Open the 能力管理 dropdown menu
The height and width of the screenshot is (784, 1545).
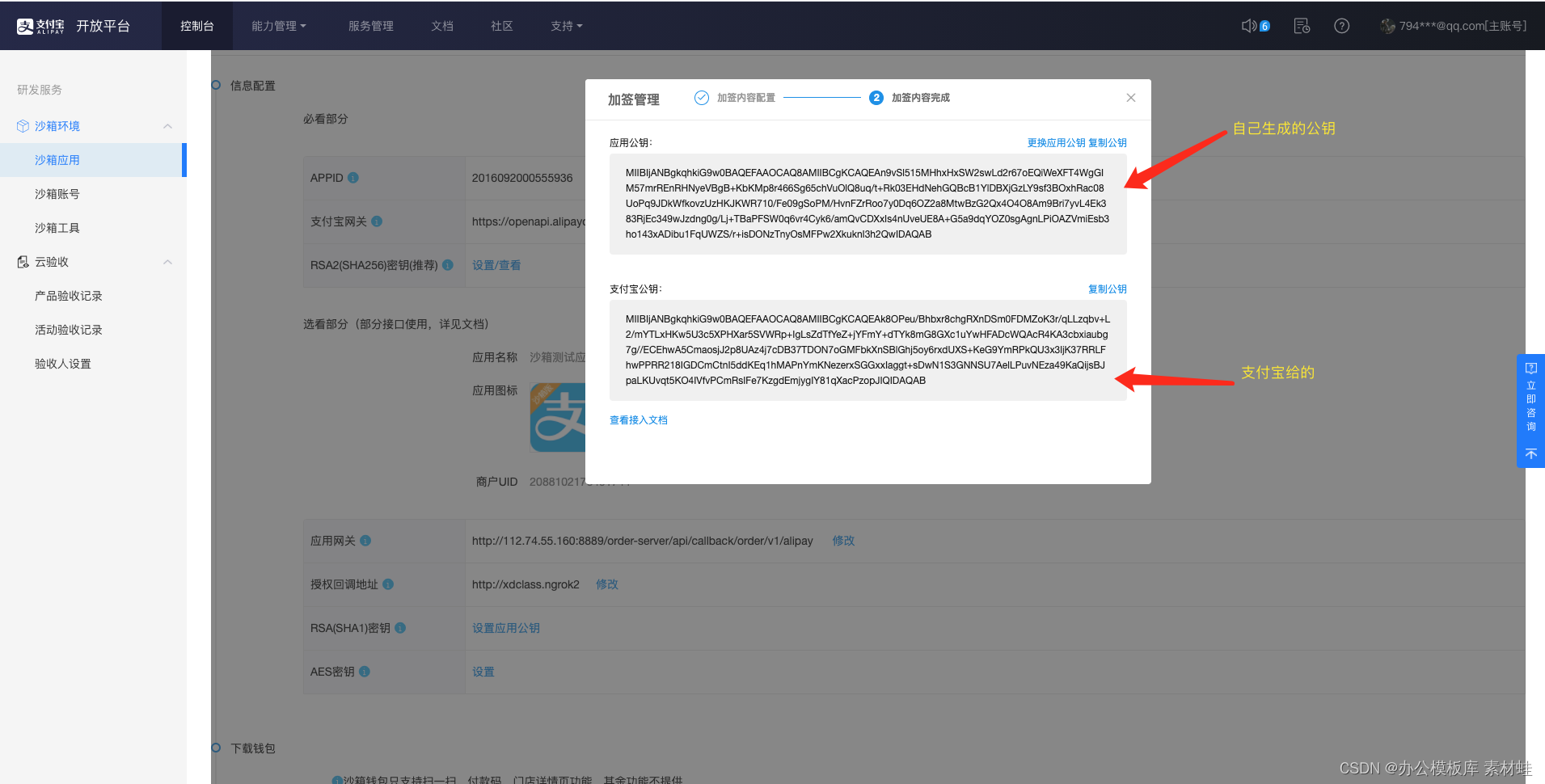(x=279, y=26)
